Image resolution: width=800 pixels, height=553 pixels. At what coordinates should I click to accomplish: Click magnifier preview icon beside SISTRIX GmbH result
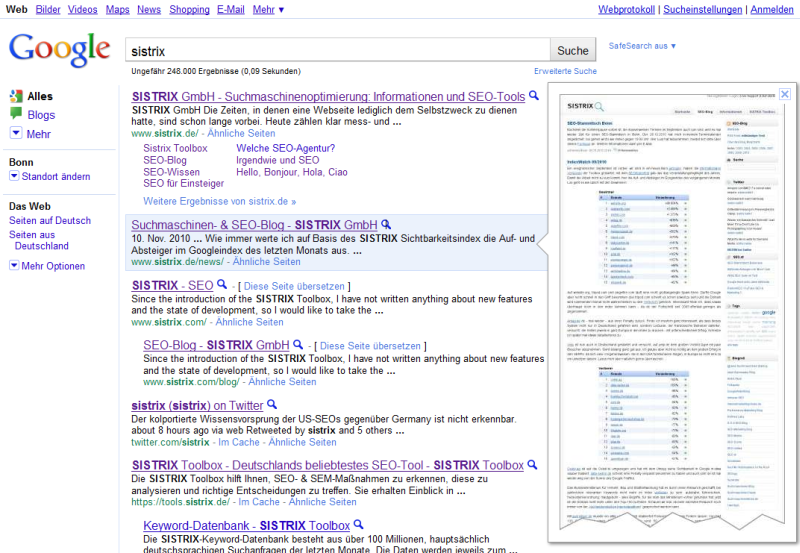(x=534, y=97)
